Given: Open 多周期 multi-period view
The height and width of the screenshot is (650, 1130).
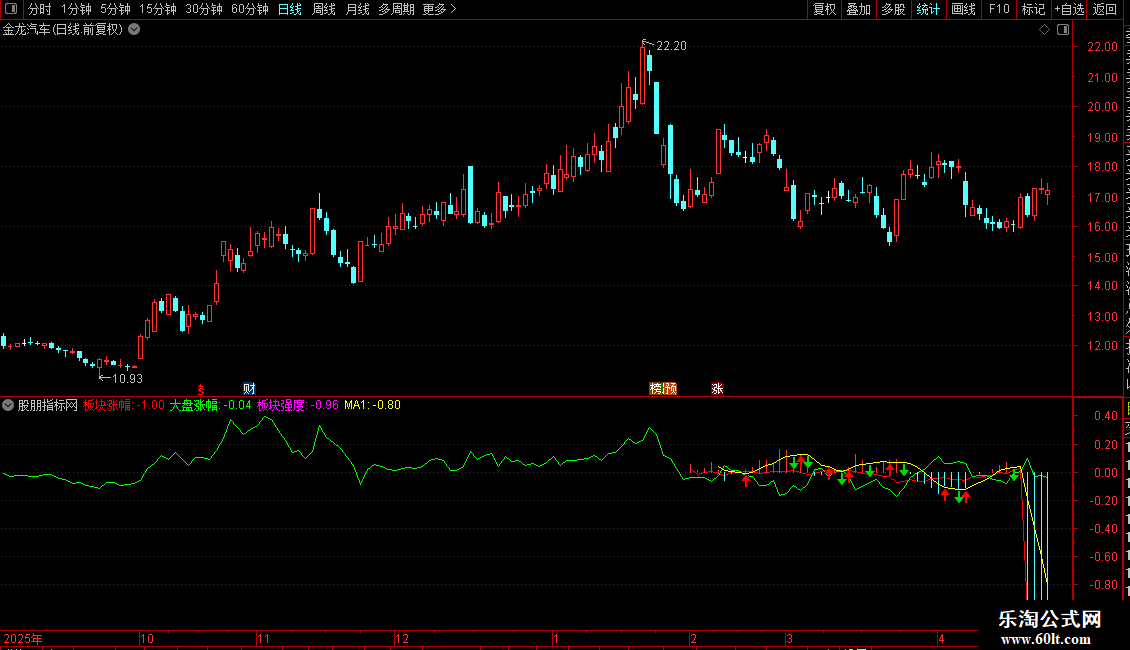Looking at the screenshot, I should pos(396,9).
